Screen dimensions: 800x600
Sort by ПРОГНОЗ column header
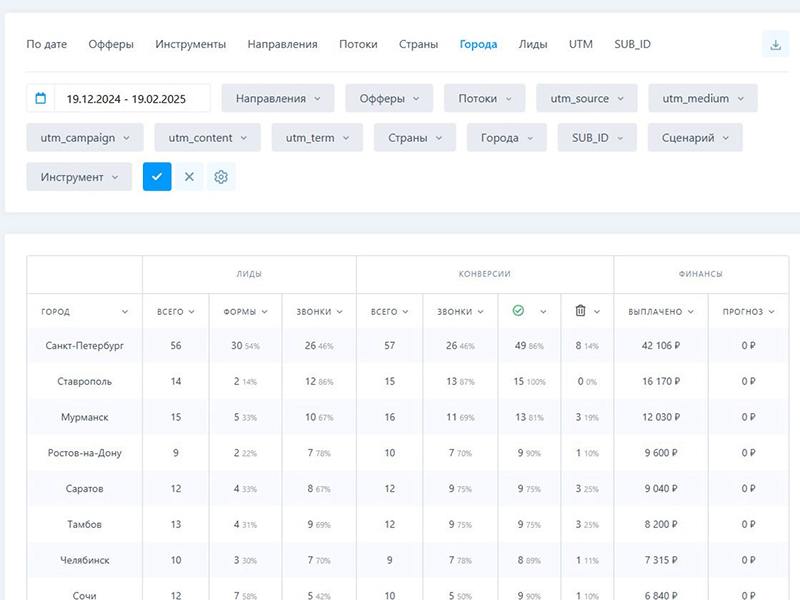point(748,311)
